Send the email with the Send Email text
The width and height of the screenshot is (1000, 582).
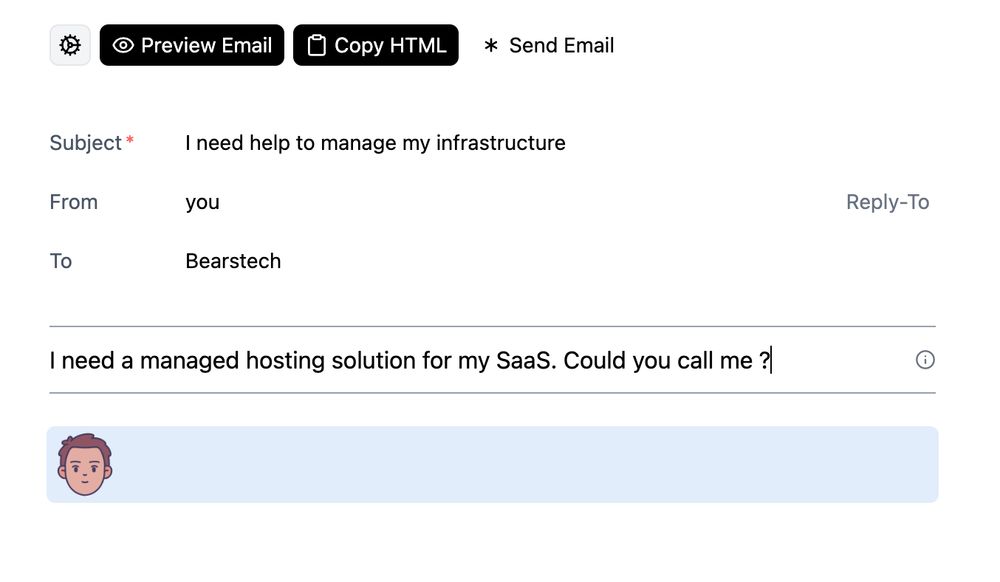coord(561,45)
